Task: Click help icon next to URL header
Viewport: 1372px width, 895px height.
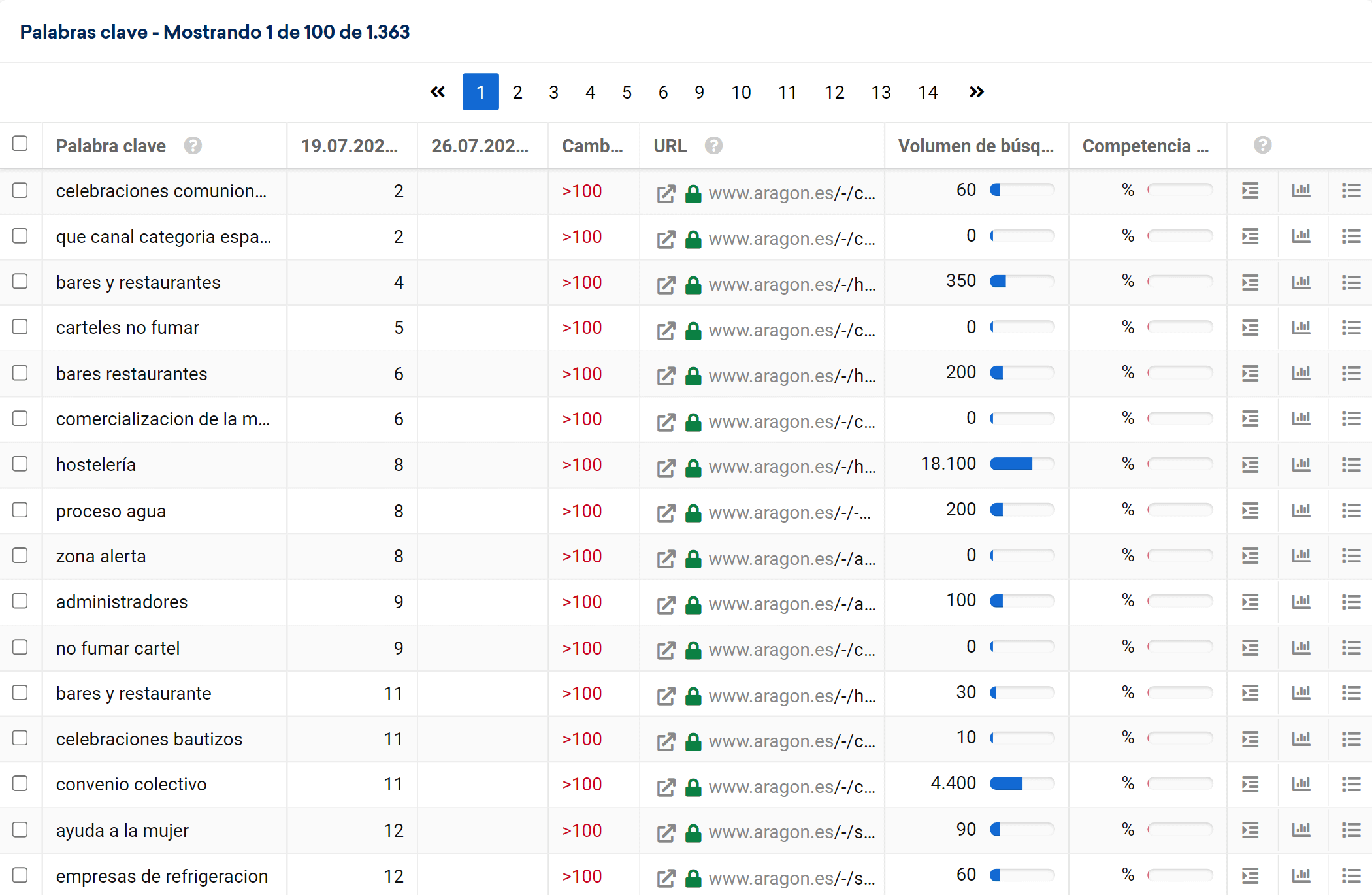Action: [713, 146]
